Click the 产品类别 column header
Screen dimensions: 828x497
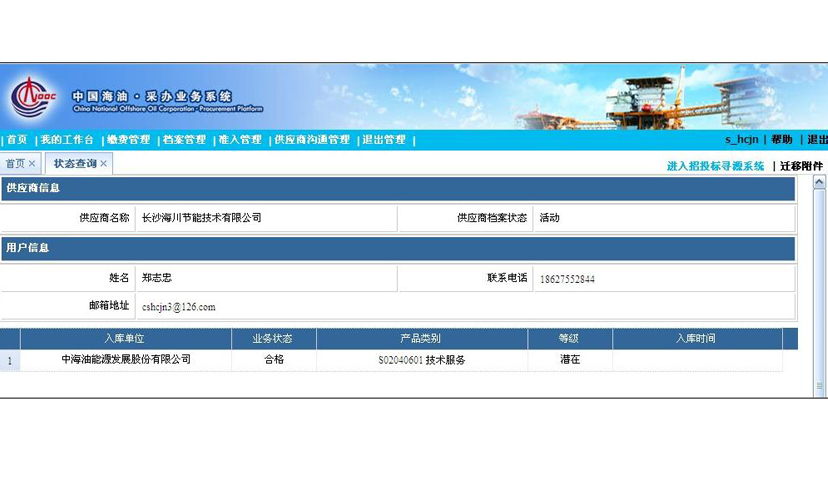(x=421, y=339)
